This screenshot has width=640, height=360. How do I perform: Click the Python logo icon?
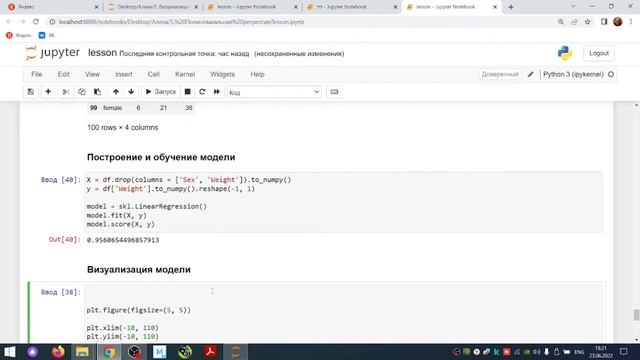[565, 53]
